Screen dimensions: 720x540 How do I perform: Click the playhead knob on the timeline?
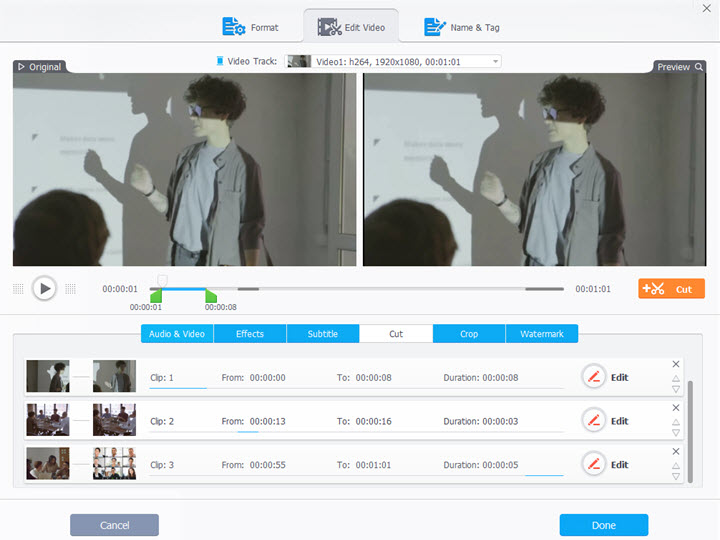coord(162,280)
